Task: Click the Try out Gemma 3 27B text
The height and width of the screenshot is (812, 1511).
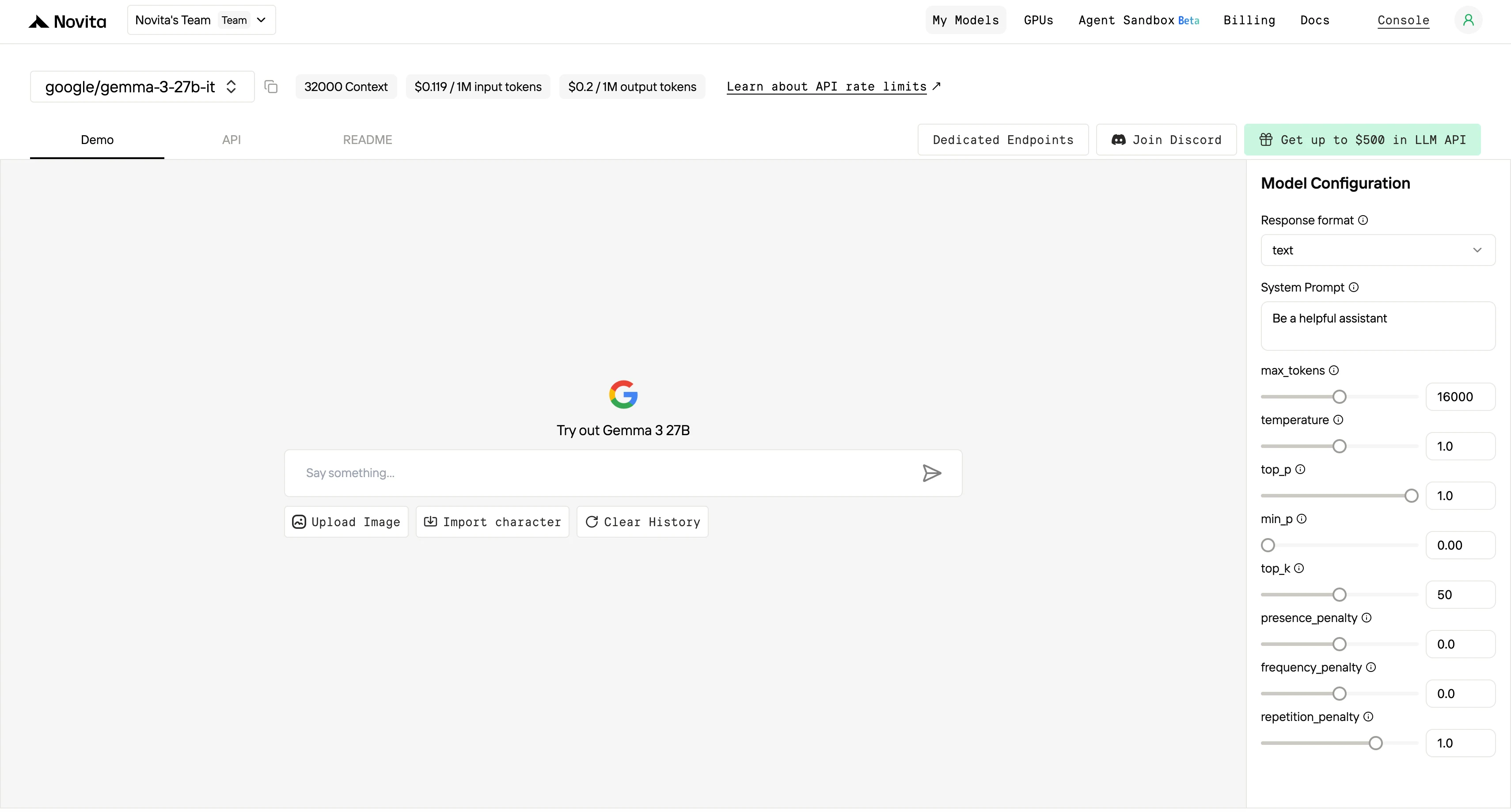Action: [623, 431]
